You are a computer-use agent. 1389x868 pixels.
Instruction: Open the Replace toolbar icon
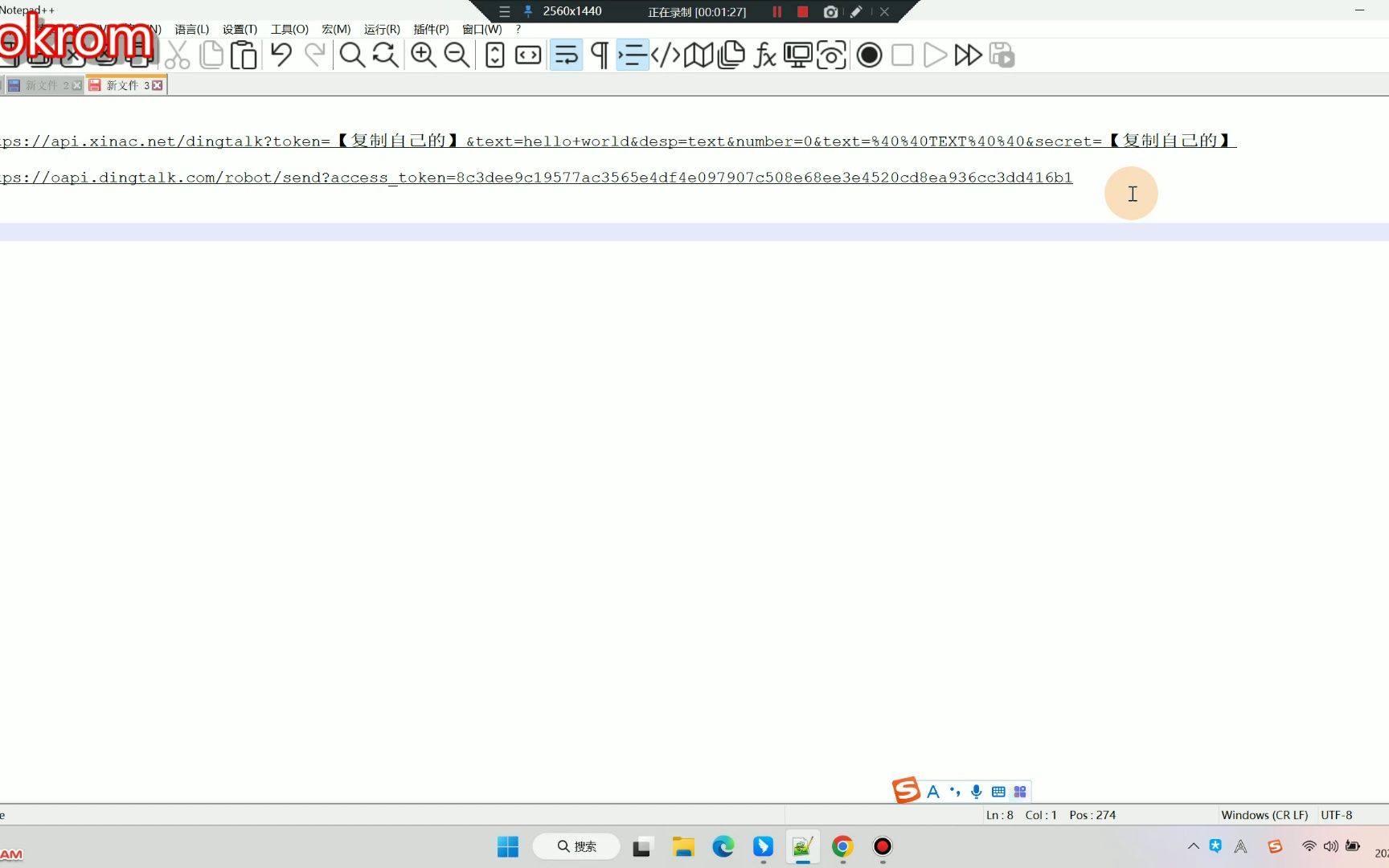[x=386, y=55]
